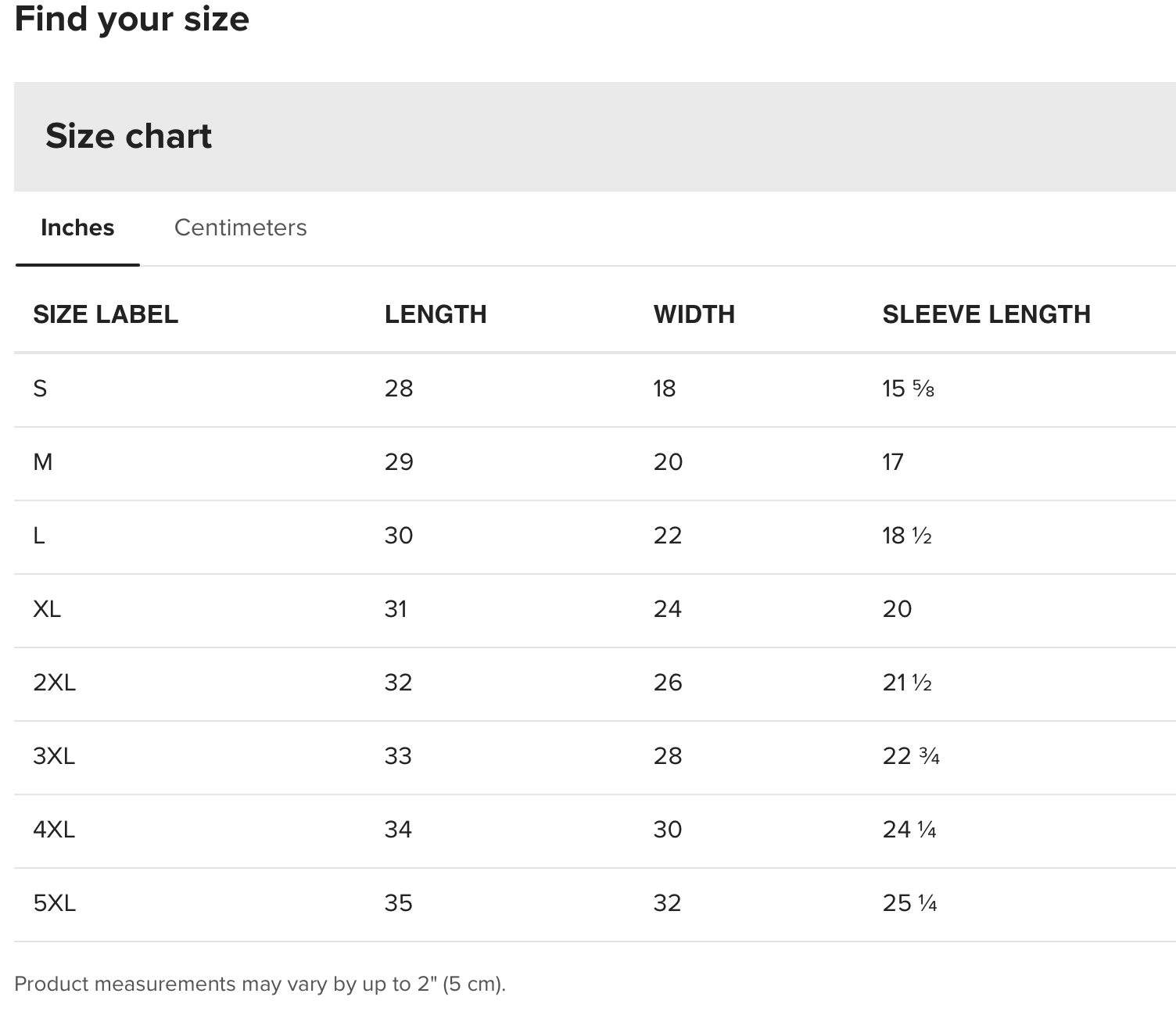The height and width of the screenshot is (1015, 1176).
Task: Click the L size label
Action: (x=39, y=536)
